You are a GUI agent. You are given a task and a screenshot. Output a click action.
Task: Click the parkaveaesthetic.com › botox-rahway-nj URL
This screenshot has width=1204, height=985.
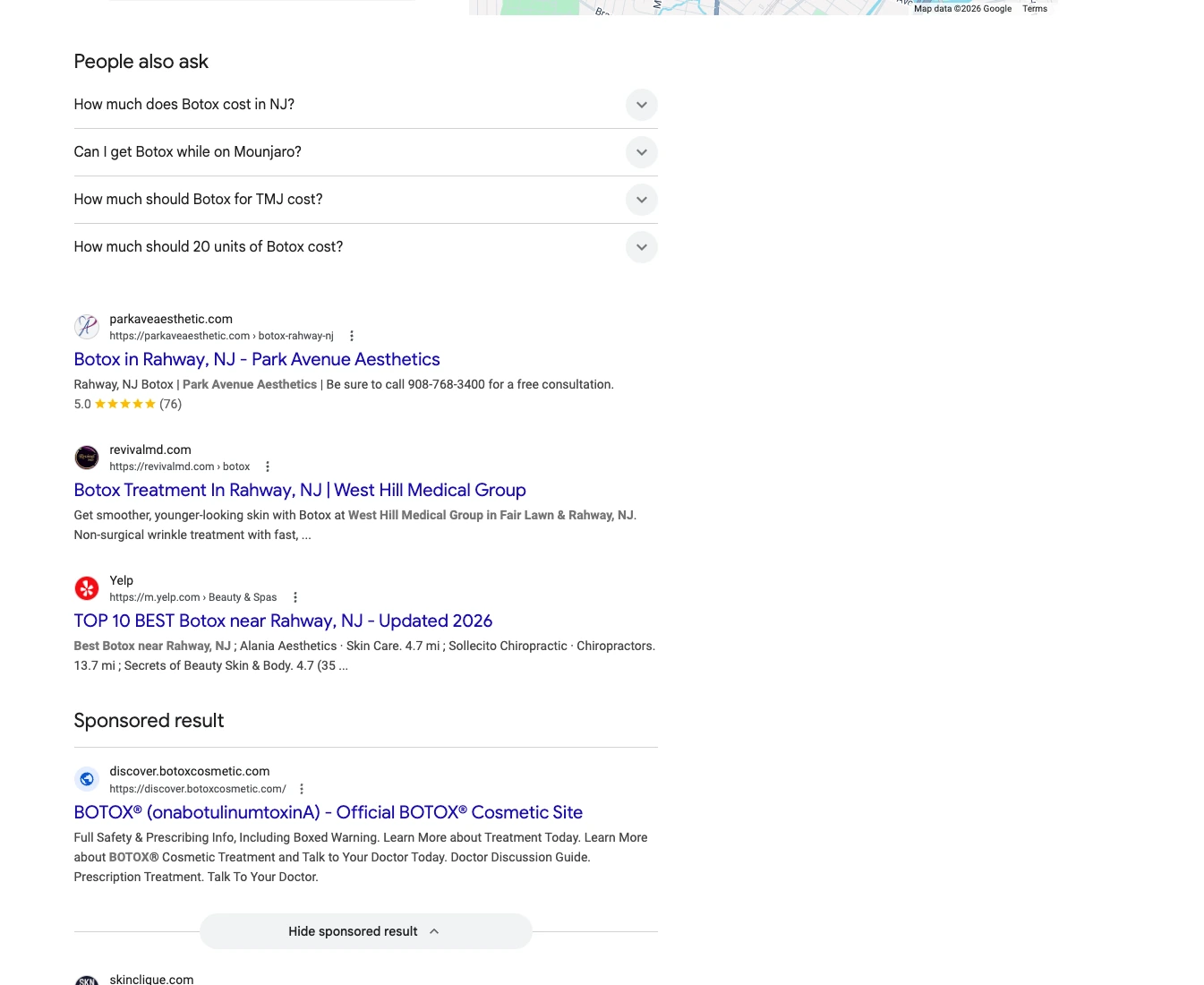pyautogui.click(x=221, y=336)
